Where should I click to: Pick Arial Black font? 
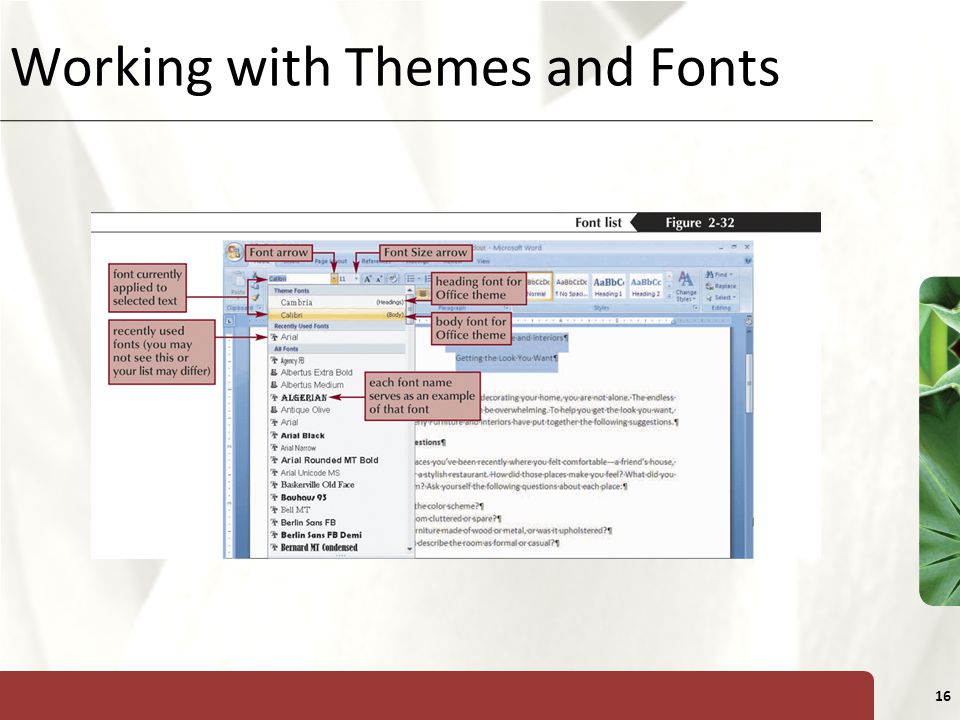coord(337,435)
